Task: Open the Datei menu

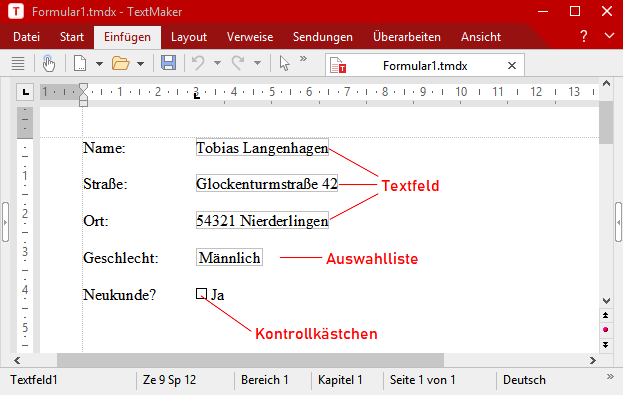Action: tap(26, 37)
